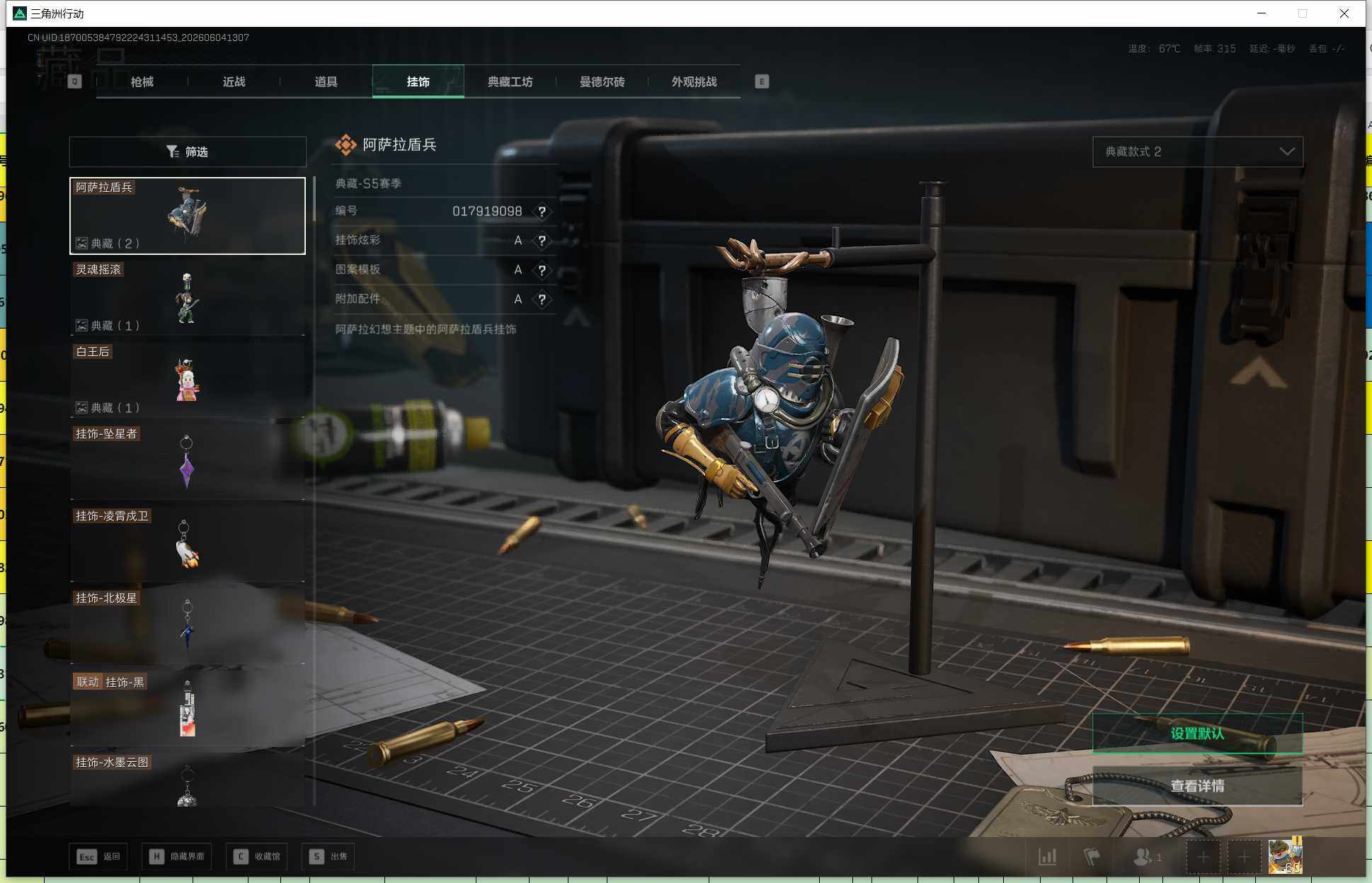Click the filter funnel icon

(x=172, y=152)
